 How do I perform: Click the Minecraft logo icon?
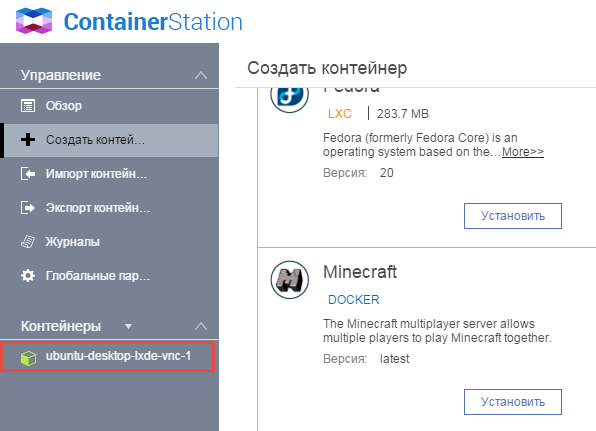tap(290, 280)
